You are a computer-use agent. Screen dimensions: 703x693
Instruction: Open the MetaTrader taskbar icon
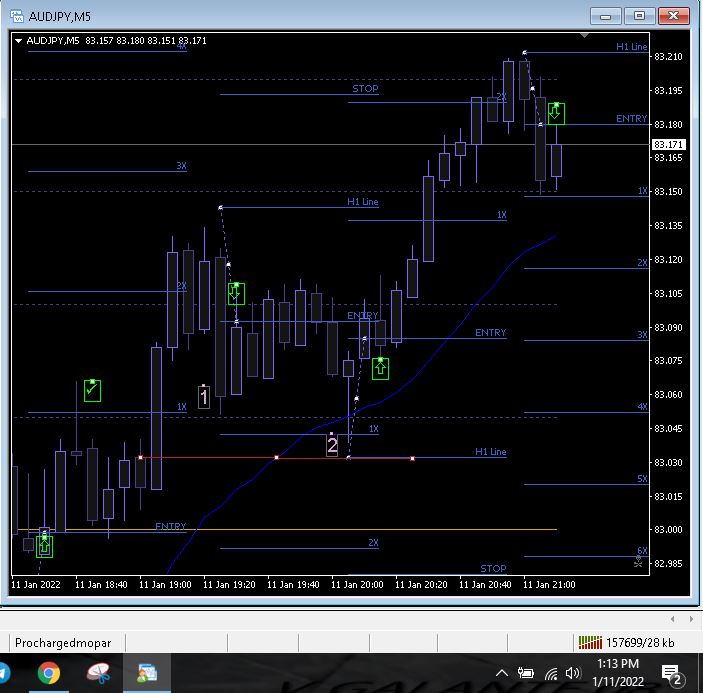point(147,673)
